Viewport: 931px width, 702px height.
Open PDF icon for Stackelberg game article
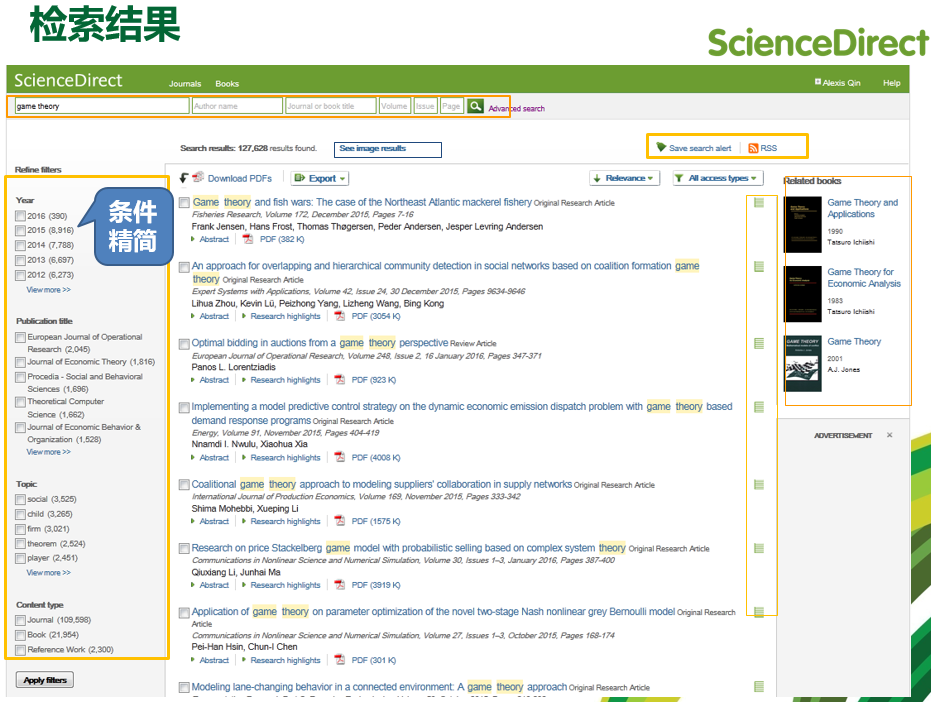[x=340, y=585]
